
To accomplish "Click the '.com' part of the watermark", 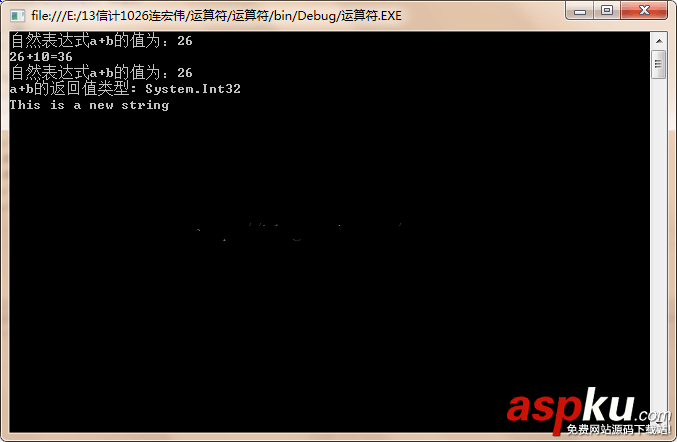I will click(x=652, y=415).
